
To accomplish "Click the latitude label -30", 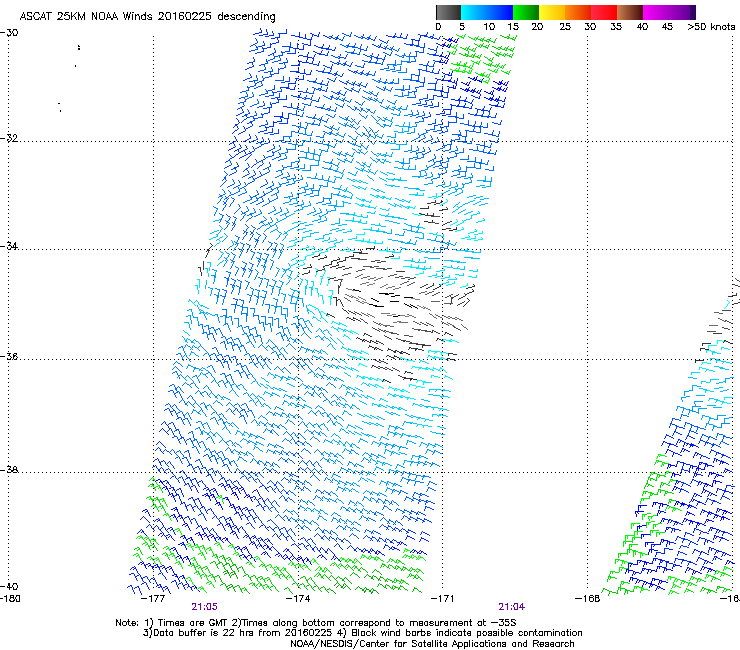I will click(x=9, y=33).
